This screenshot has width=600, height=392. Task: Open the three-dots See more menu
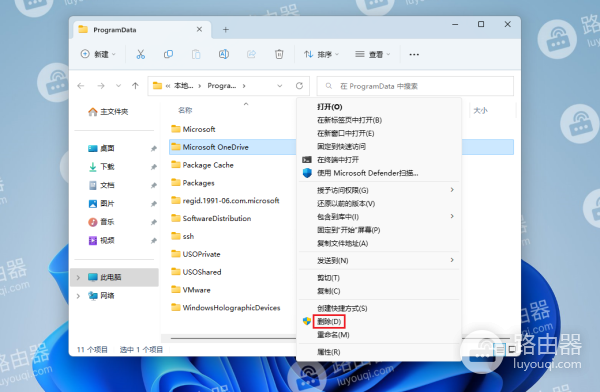click(x=414, y=54)
